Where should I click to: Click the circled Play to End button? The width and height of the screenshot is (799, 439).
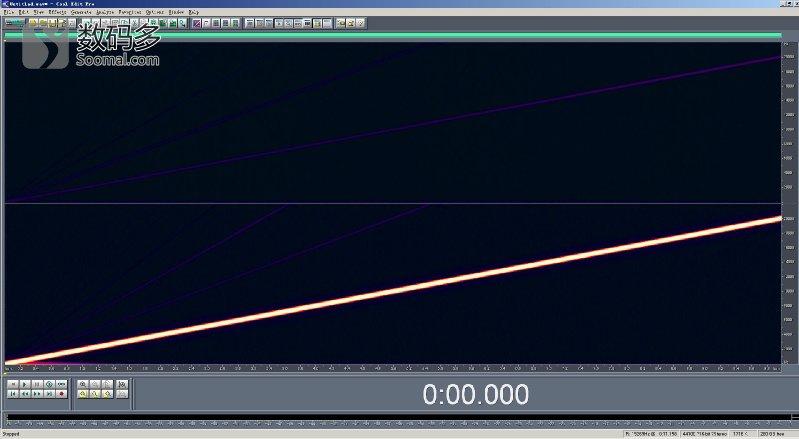pos(49,384)
